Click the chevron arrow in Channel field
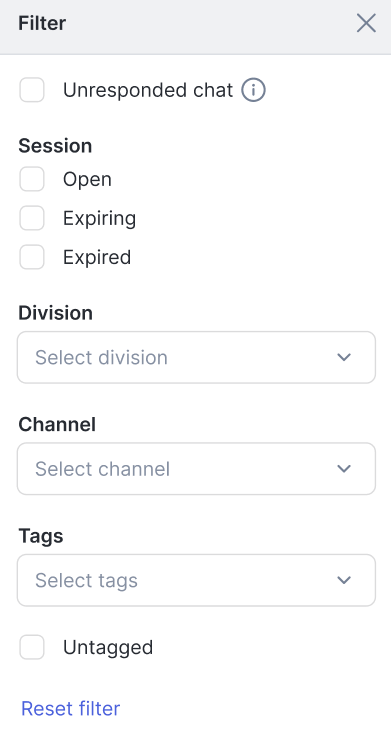Image resolution: width=391 pixels, height=742 pixels. [x=344, y=469]
